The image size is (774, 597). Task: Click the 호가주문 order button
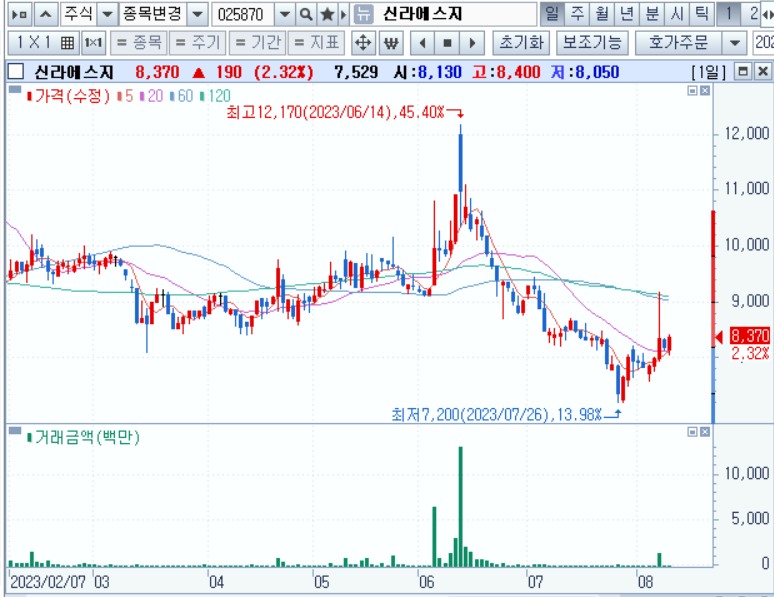click(x=678, y=43)
